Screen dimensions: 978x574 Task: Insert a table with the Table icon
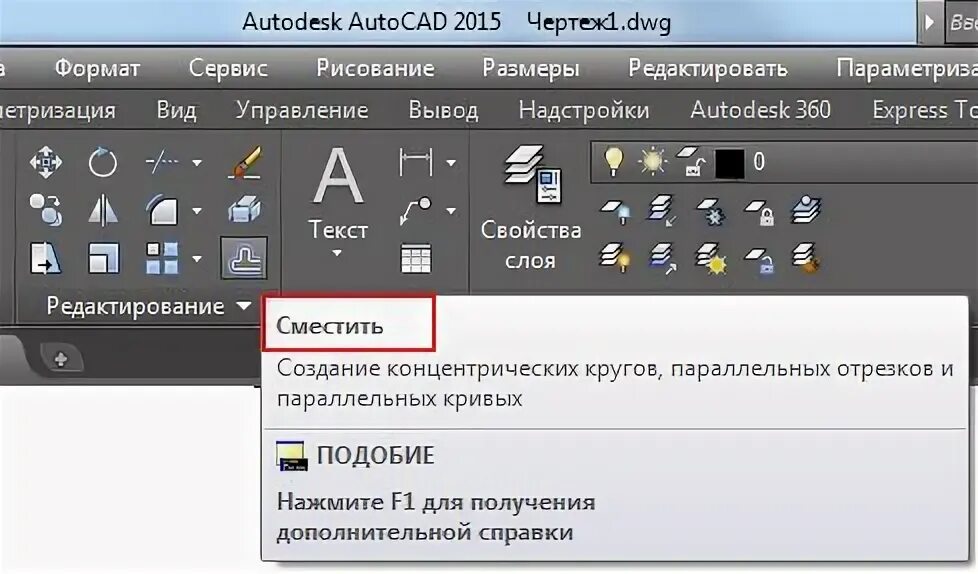coord(416,258)
